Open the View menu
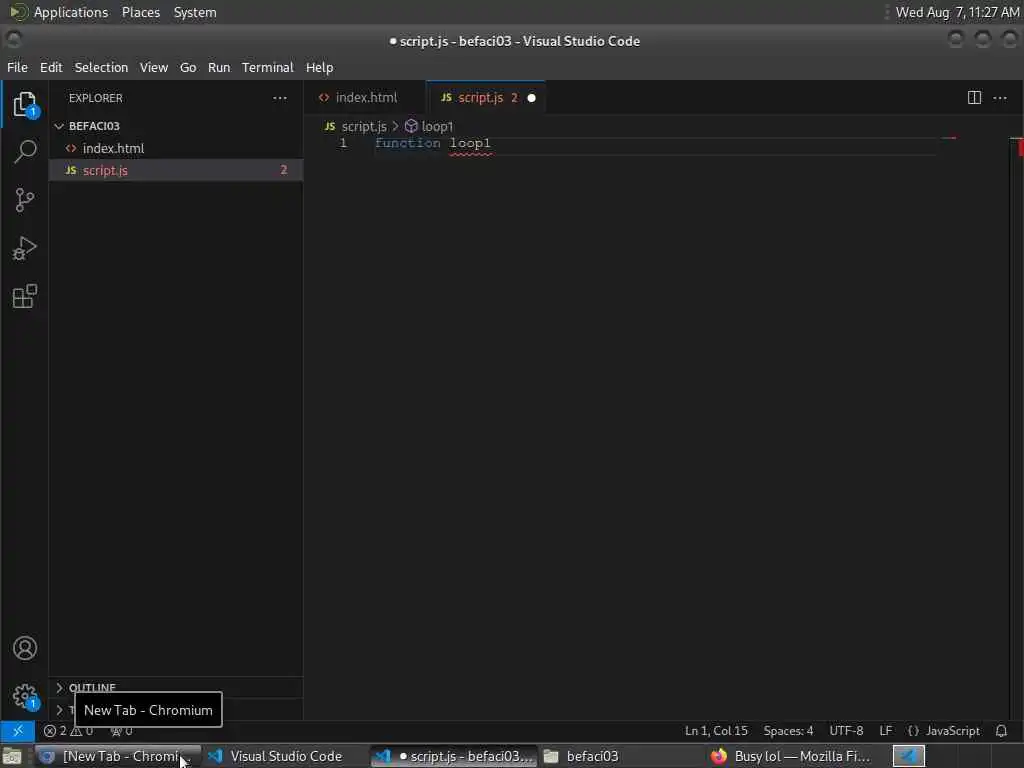The height and width of the screenshot is (768, 1024). click(x=153, y=67)
